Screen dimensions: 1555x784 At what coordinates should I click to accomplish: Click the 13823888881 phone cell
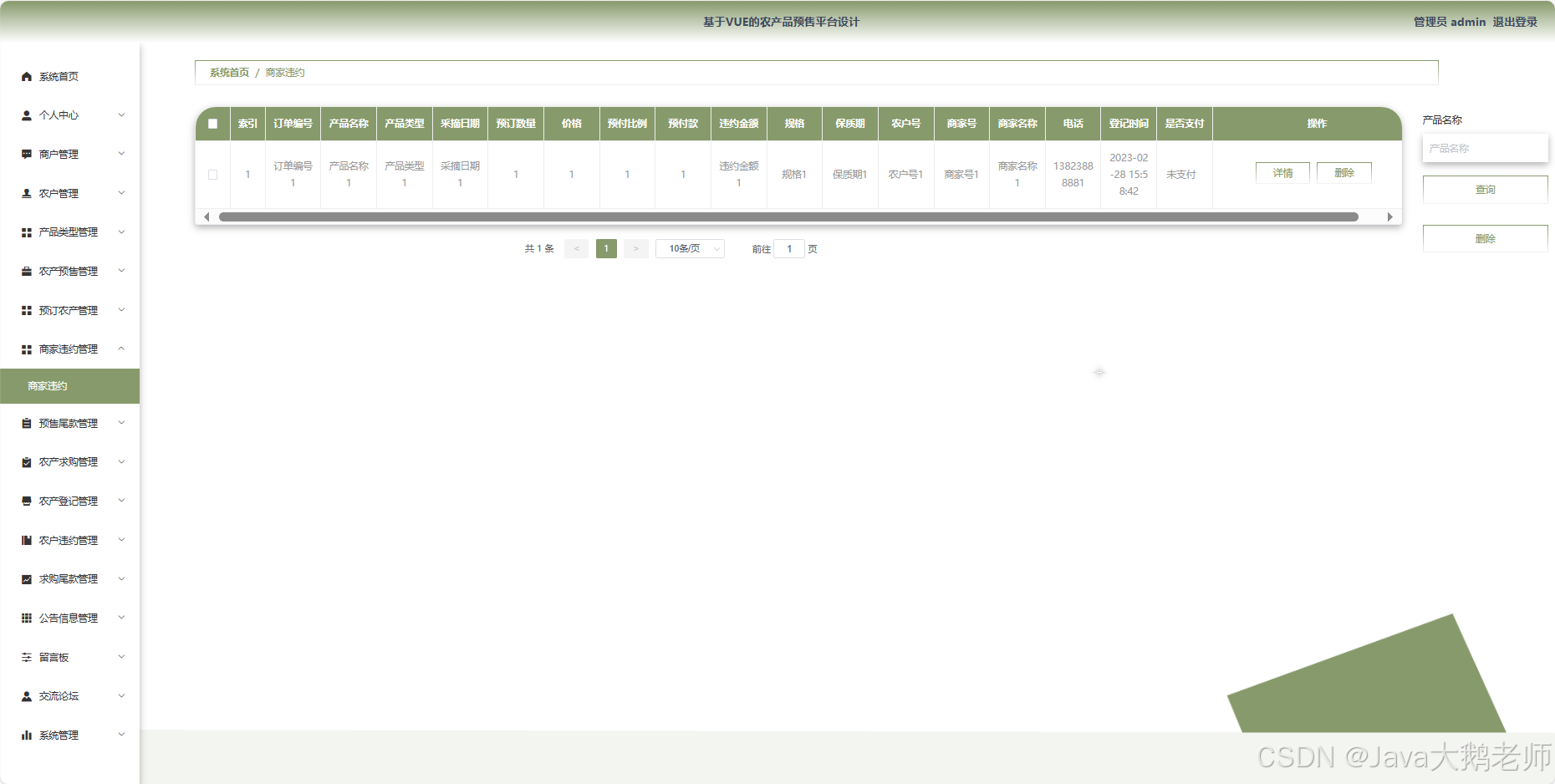[1073, 175]
